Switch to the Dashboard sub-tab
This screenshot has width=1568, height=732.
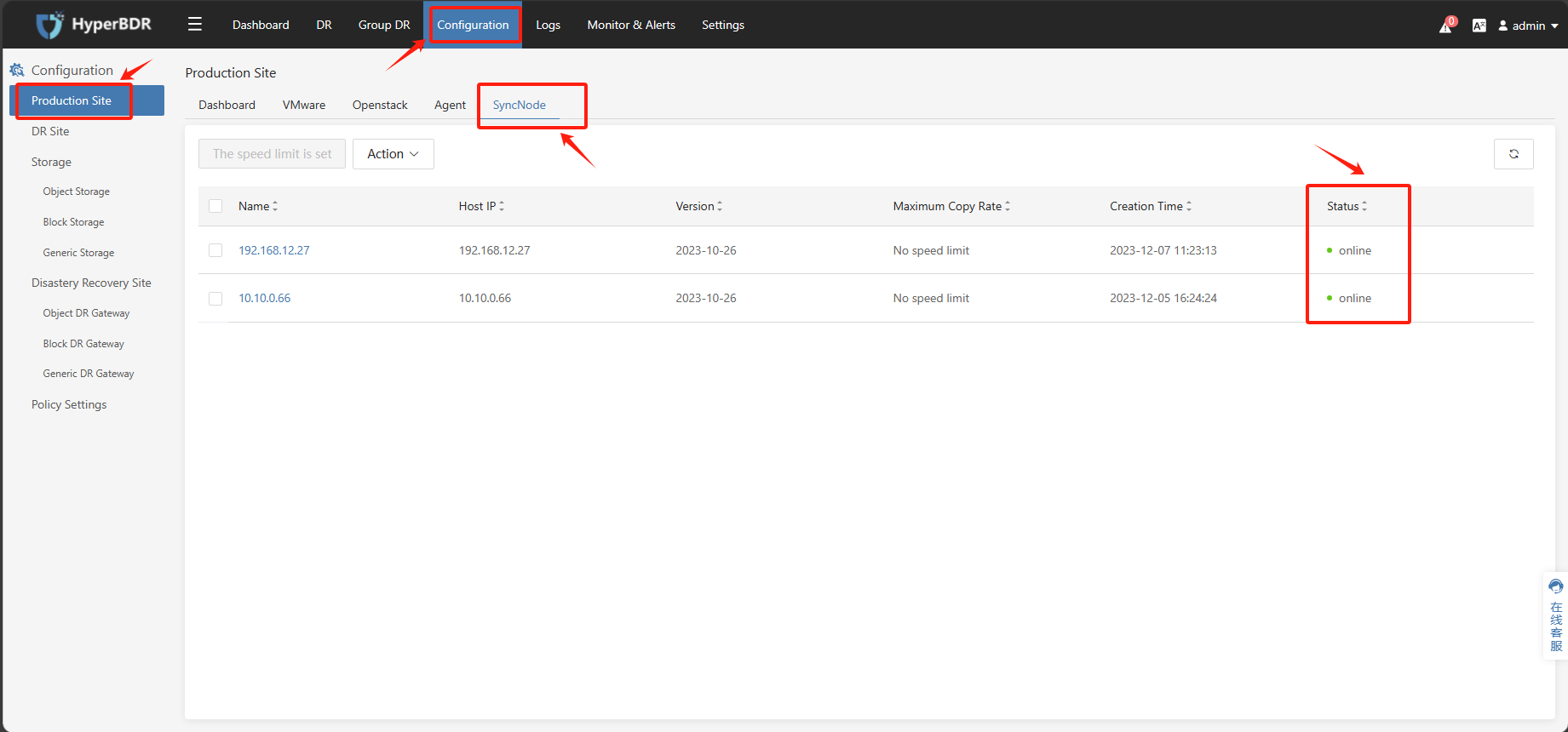tap(227, 105)
